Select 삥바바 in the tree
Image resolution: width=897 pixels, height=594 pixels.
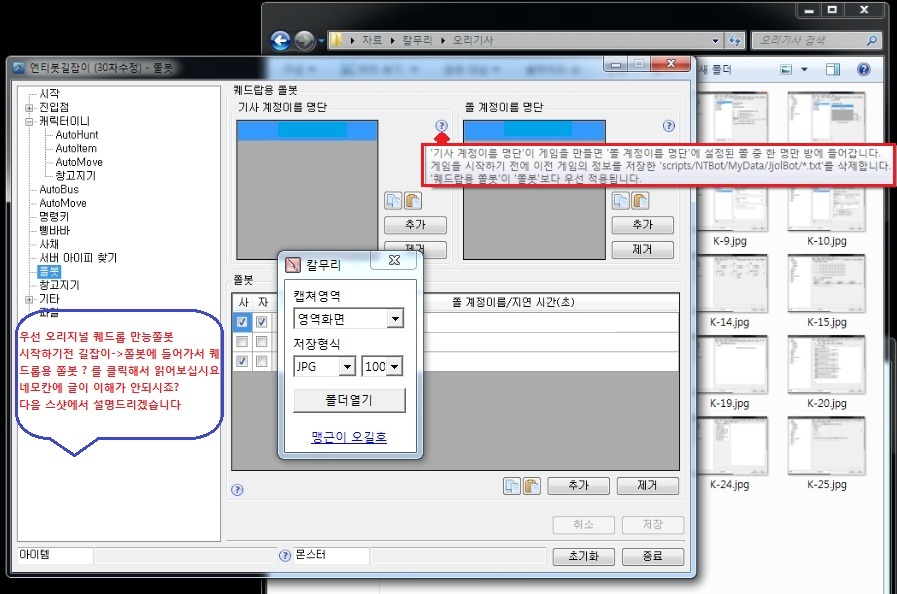(x=54, y=231)
